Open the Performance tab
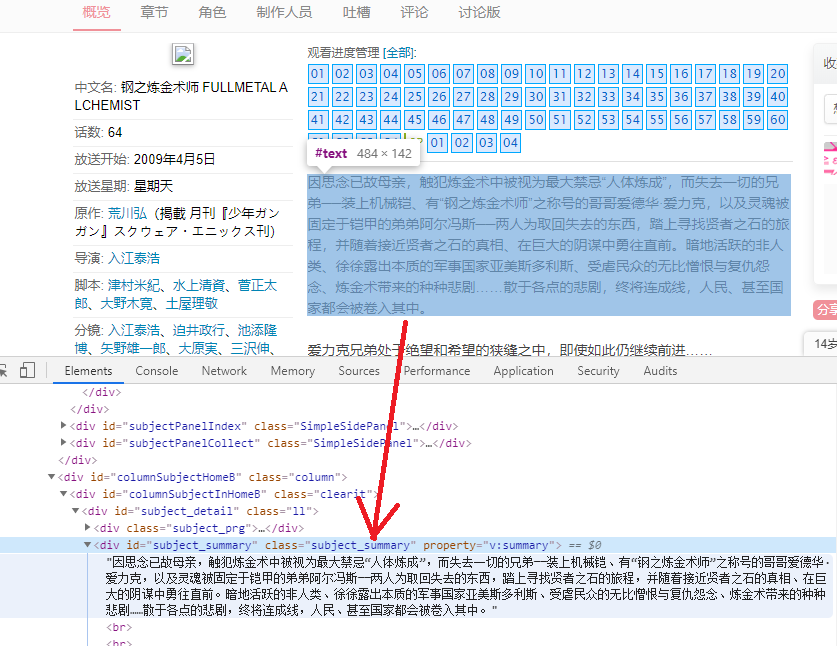 pos(437,371)
